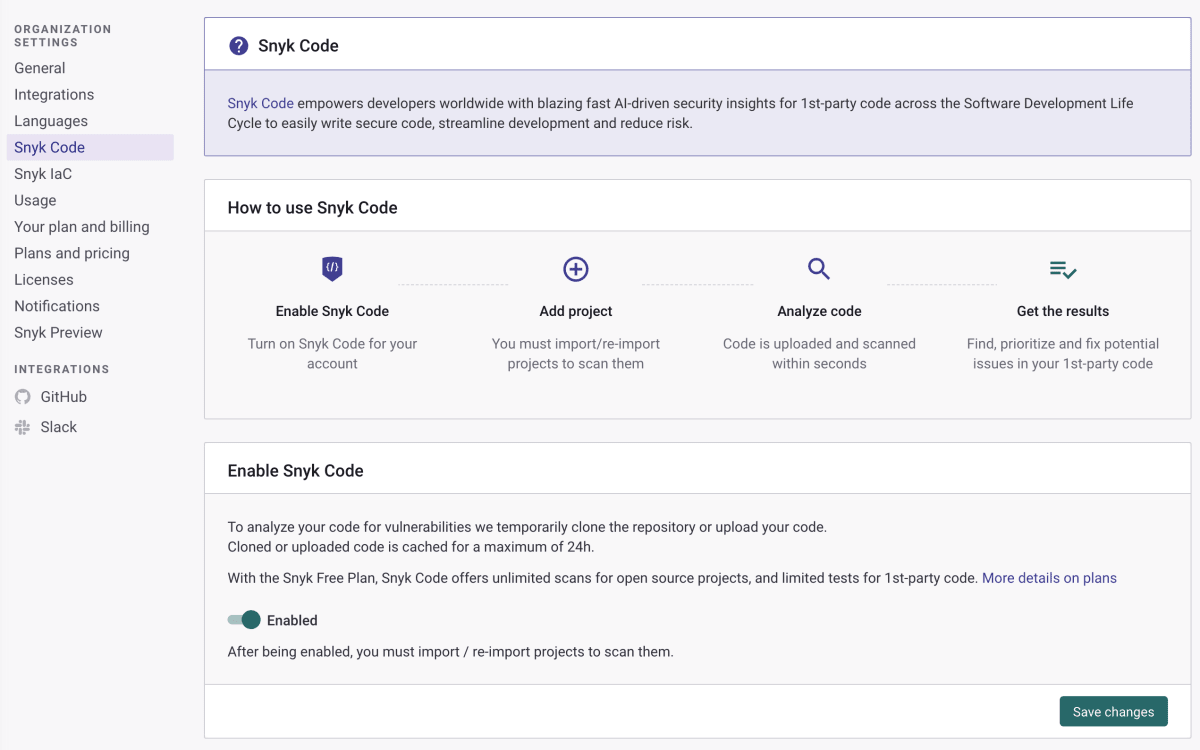Click the Enabled label next to switch
This screenshot has width=1200, height=750.
coord(292,621)
